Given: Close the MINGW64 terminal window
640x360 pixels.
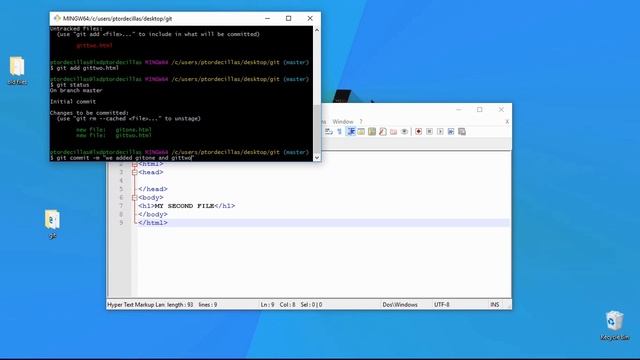Looking at the screenshot, I should 310,18.
